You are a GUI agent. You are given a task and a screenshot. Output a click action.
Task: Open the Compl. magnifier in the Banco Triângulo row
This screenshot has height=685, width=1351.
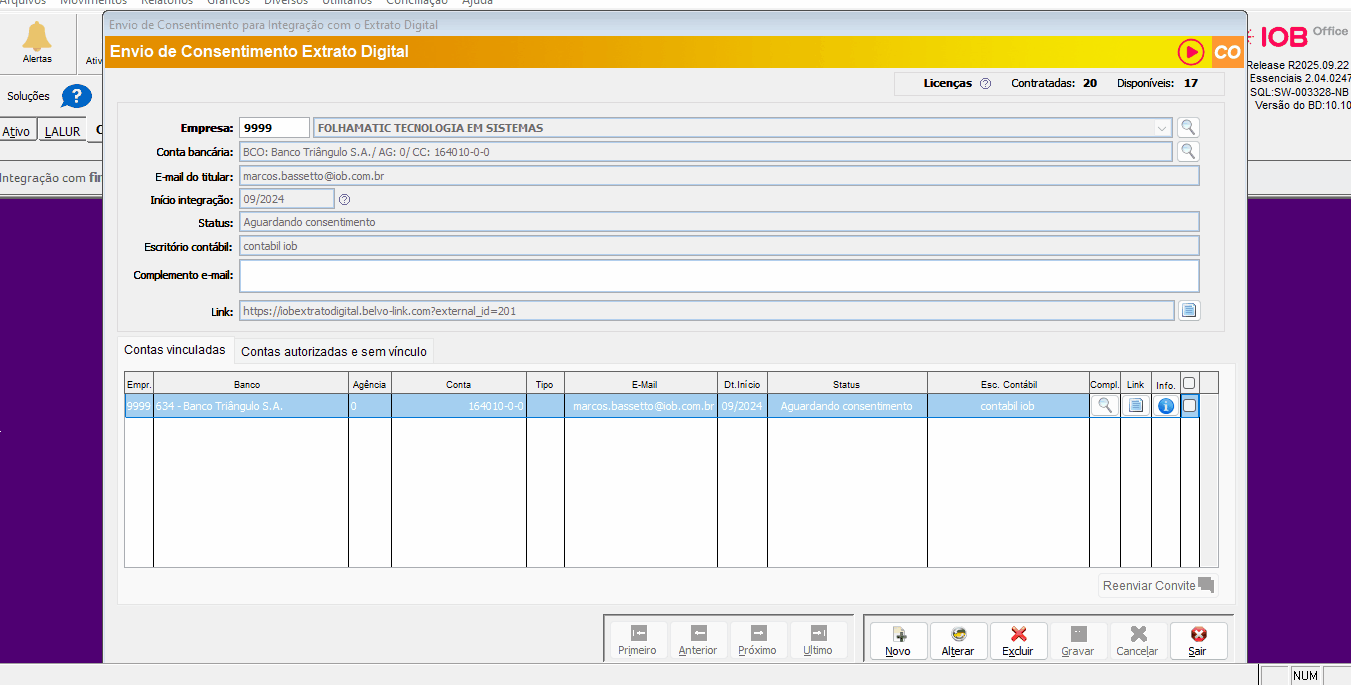[1104, 406]
